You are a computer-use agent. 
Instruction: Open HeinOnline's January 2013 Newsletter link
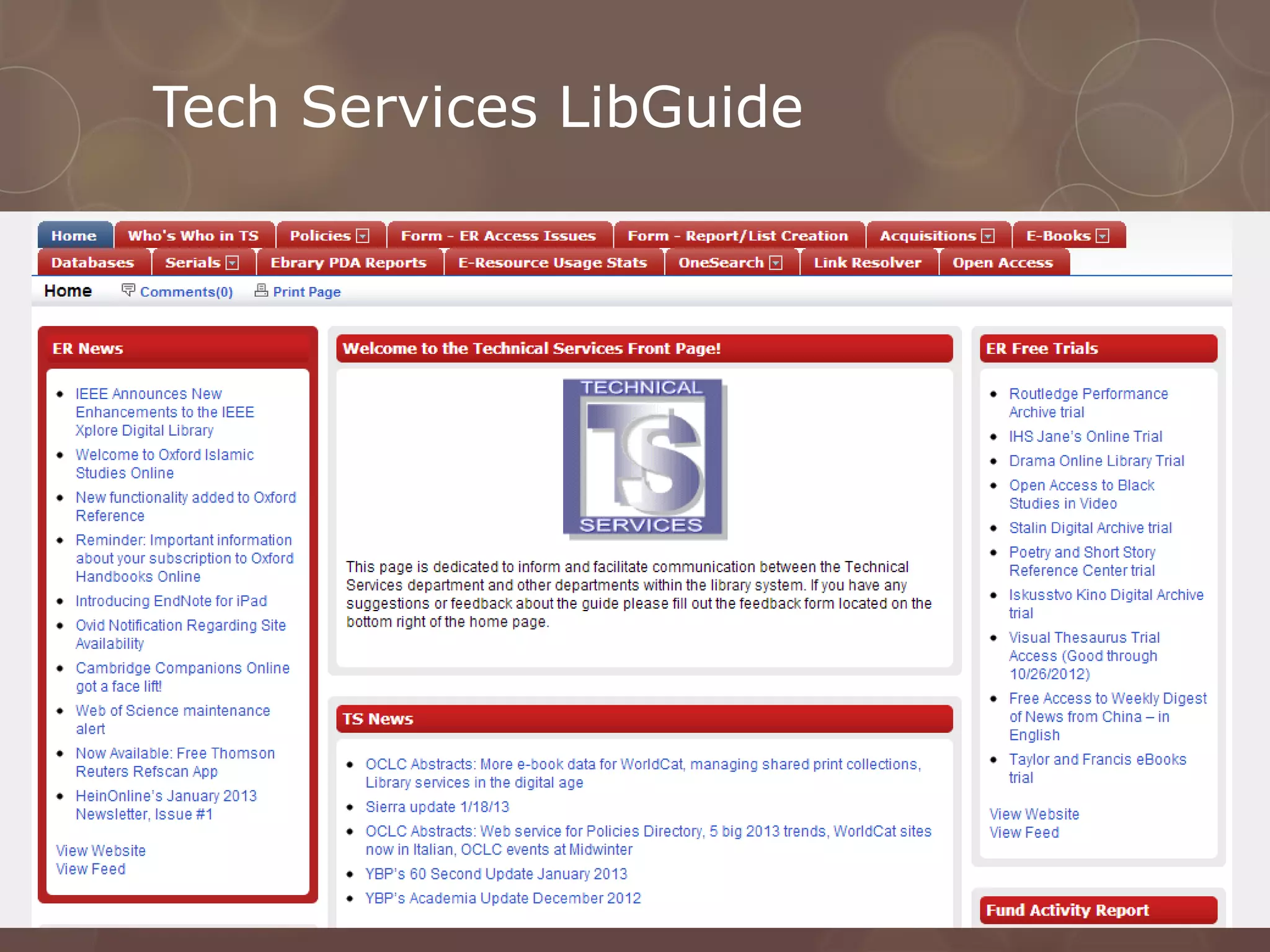(x=166, y=805)
